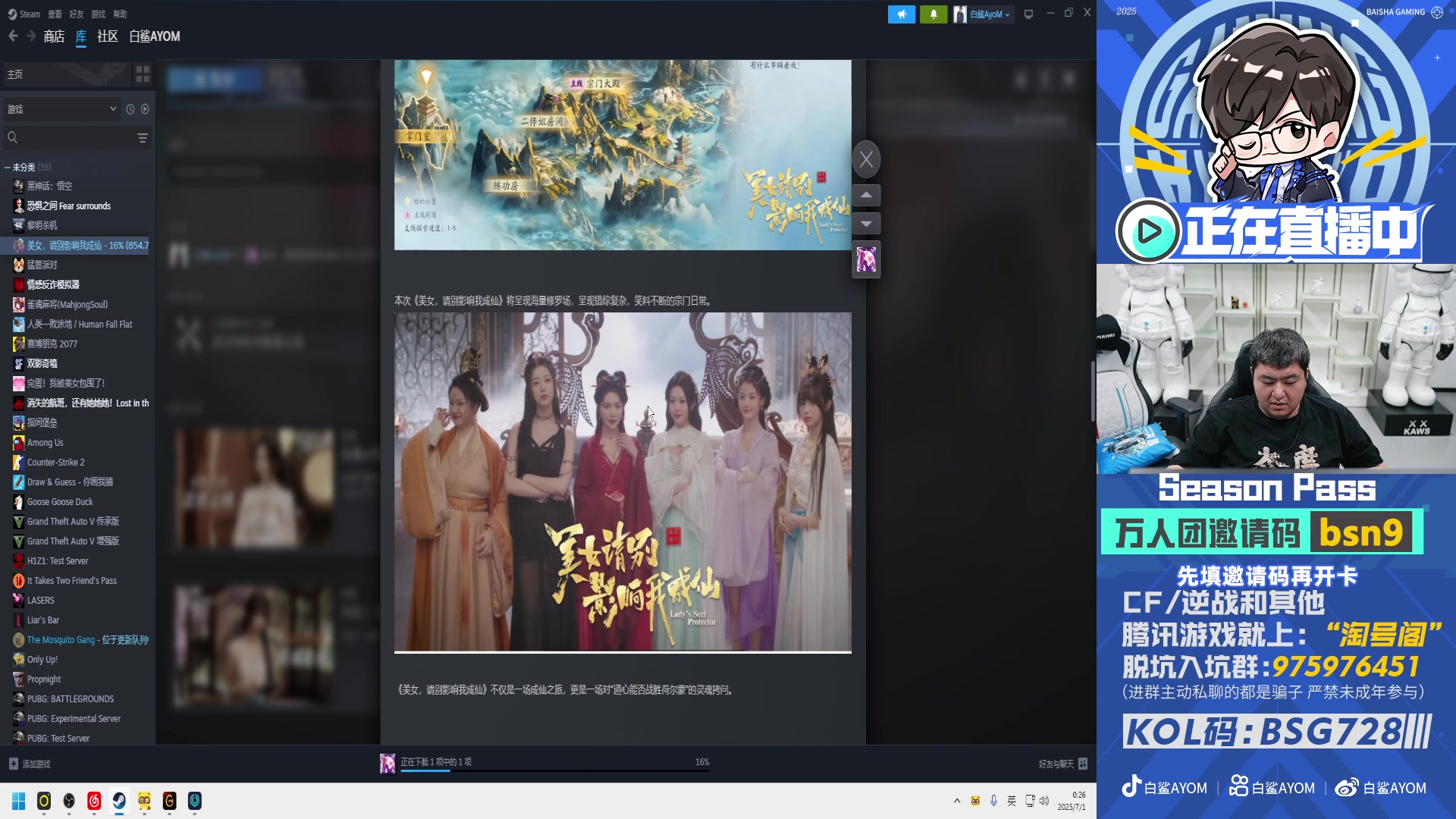Open the 白鲨AYOM profile tab
This screenshot has height=819, width=1456.
(x=155, y=36)
